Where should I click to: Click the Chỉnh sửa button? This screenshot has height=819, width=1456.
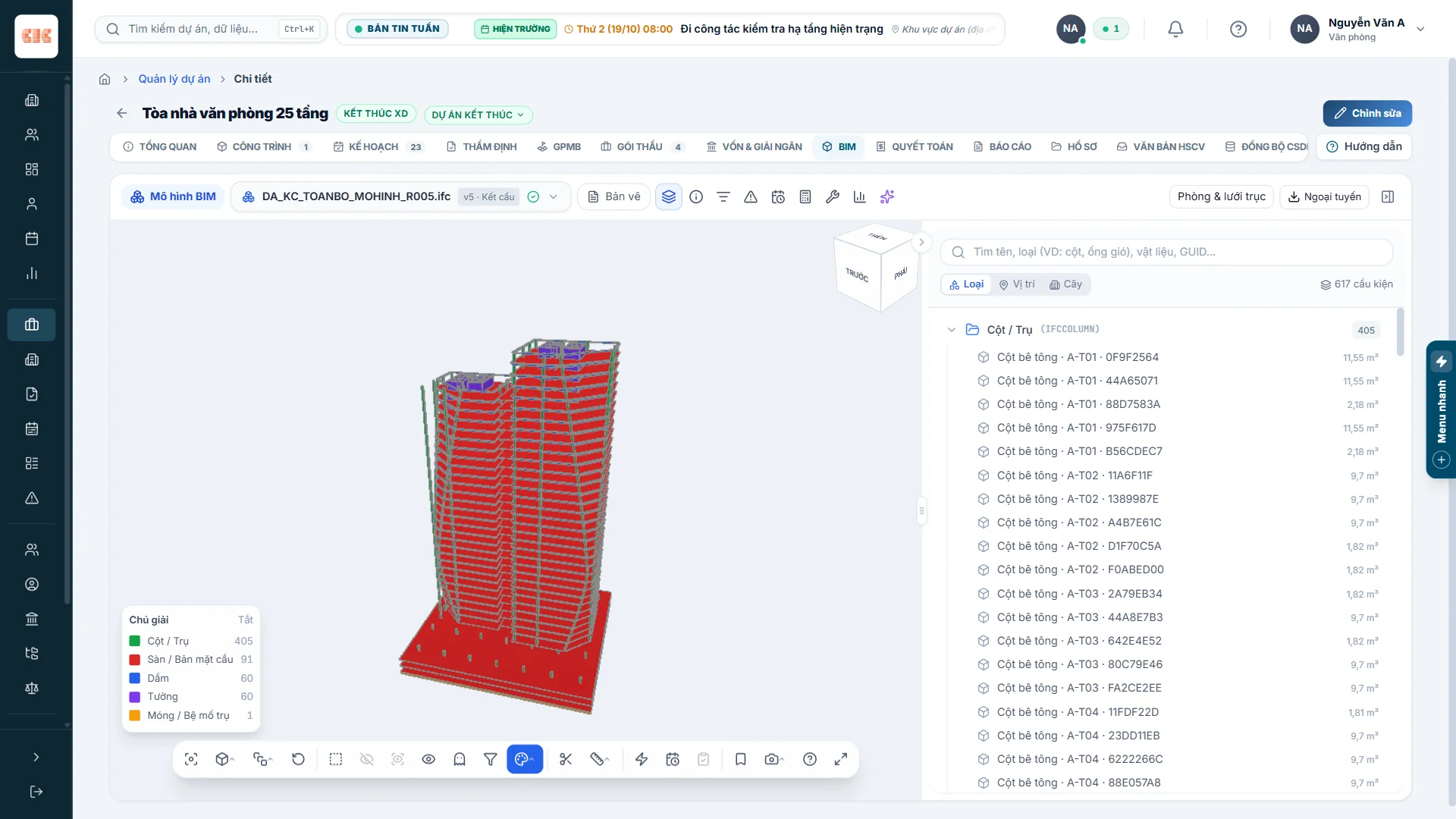1367,114
